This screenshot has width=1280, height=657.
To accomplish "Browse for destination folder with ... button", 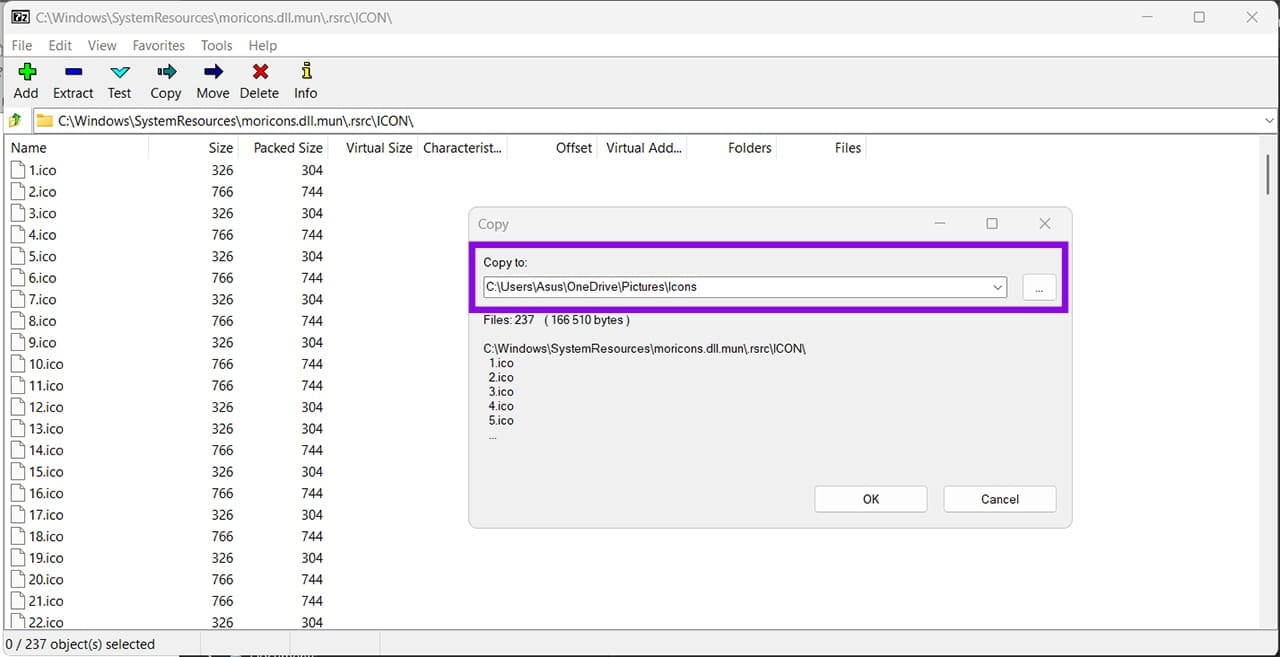I will [1039, 287].
